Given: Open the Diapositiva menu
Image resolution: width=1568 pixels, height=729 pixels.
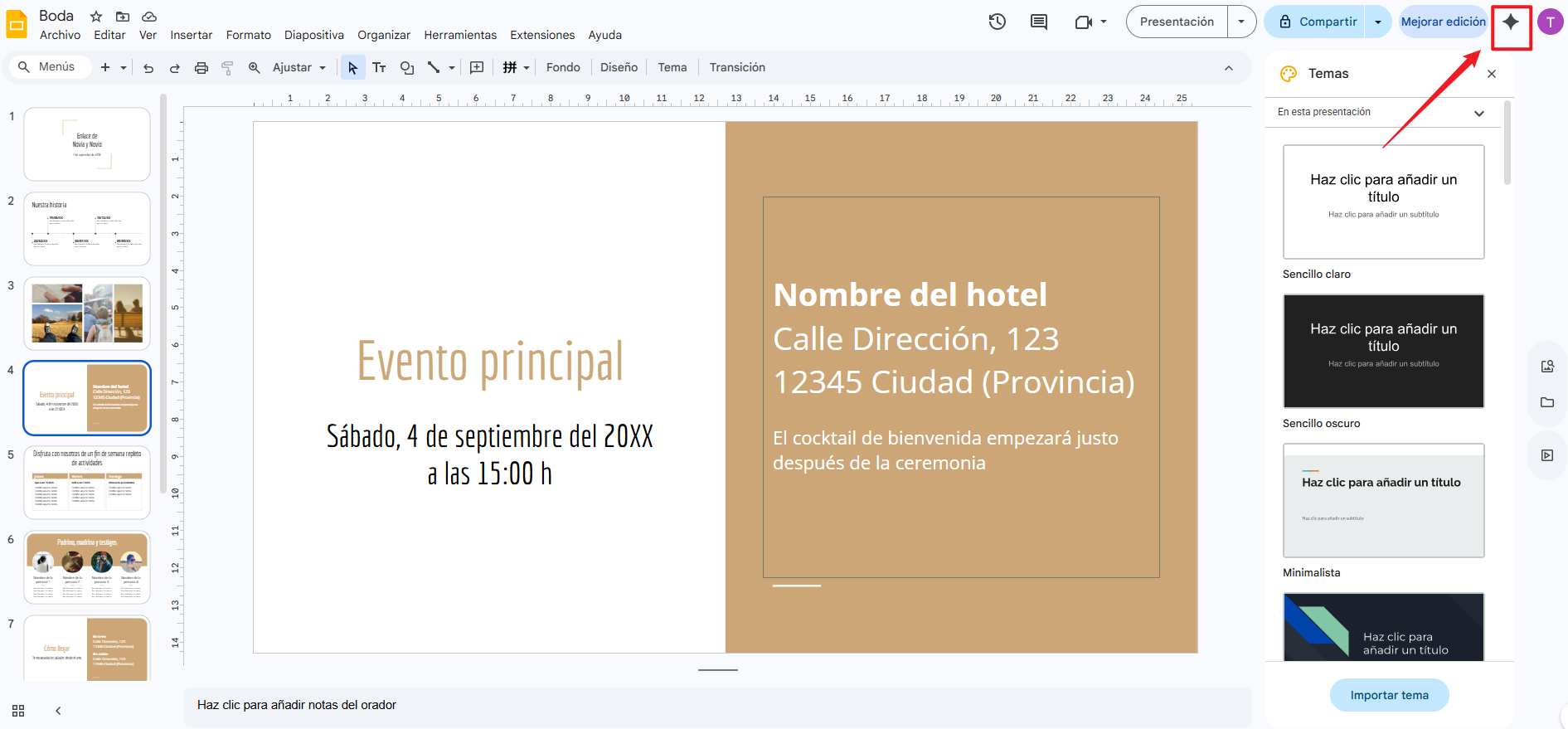Looking at the screenshot, I should click(x=314, y=35).
